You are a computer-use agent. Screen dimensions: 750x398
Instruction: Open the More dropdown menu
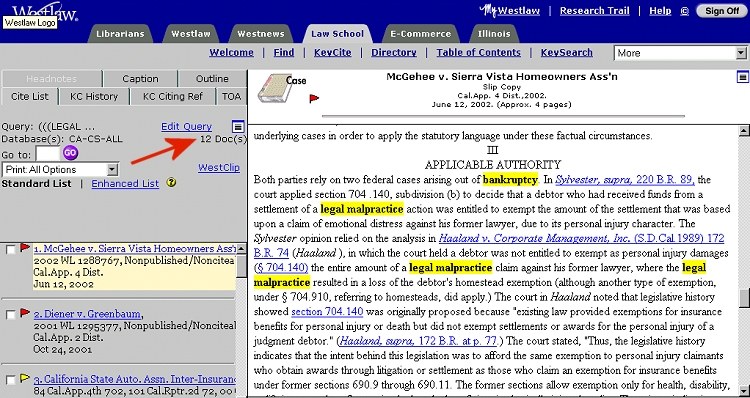(680, 53)
